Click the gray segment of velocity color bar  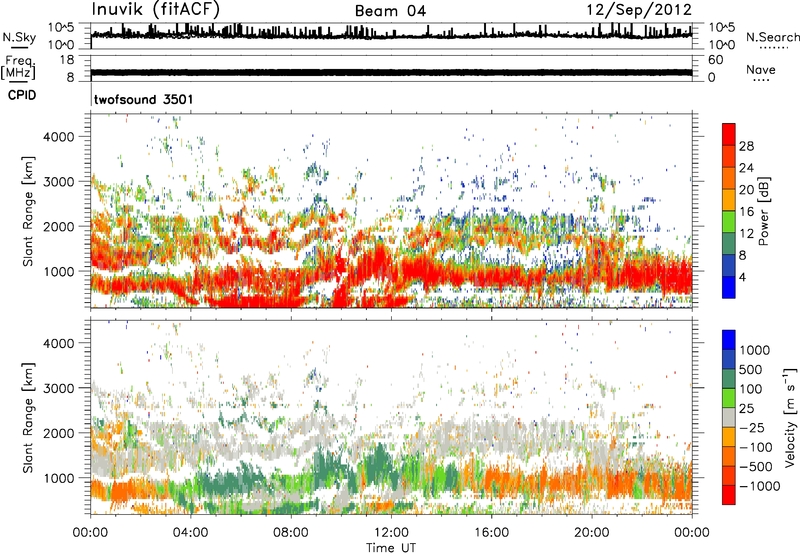(x=729, y=417)
